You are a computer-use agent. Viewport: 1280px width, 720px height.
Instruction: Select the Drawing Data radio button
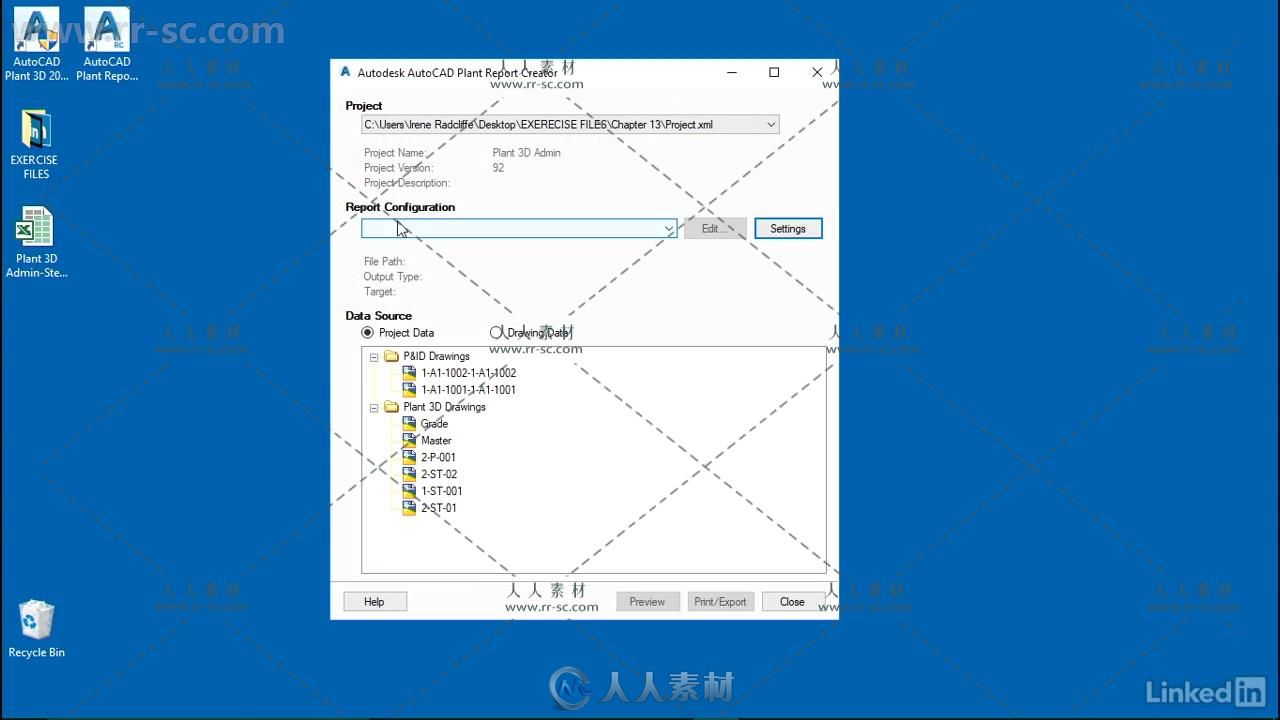pyautogui.click(x=496, y=333)
